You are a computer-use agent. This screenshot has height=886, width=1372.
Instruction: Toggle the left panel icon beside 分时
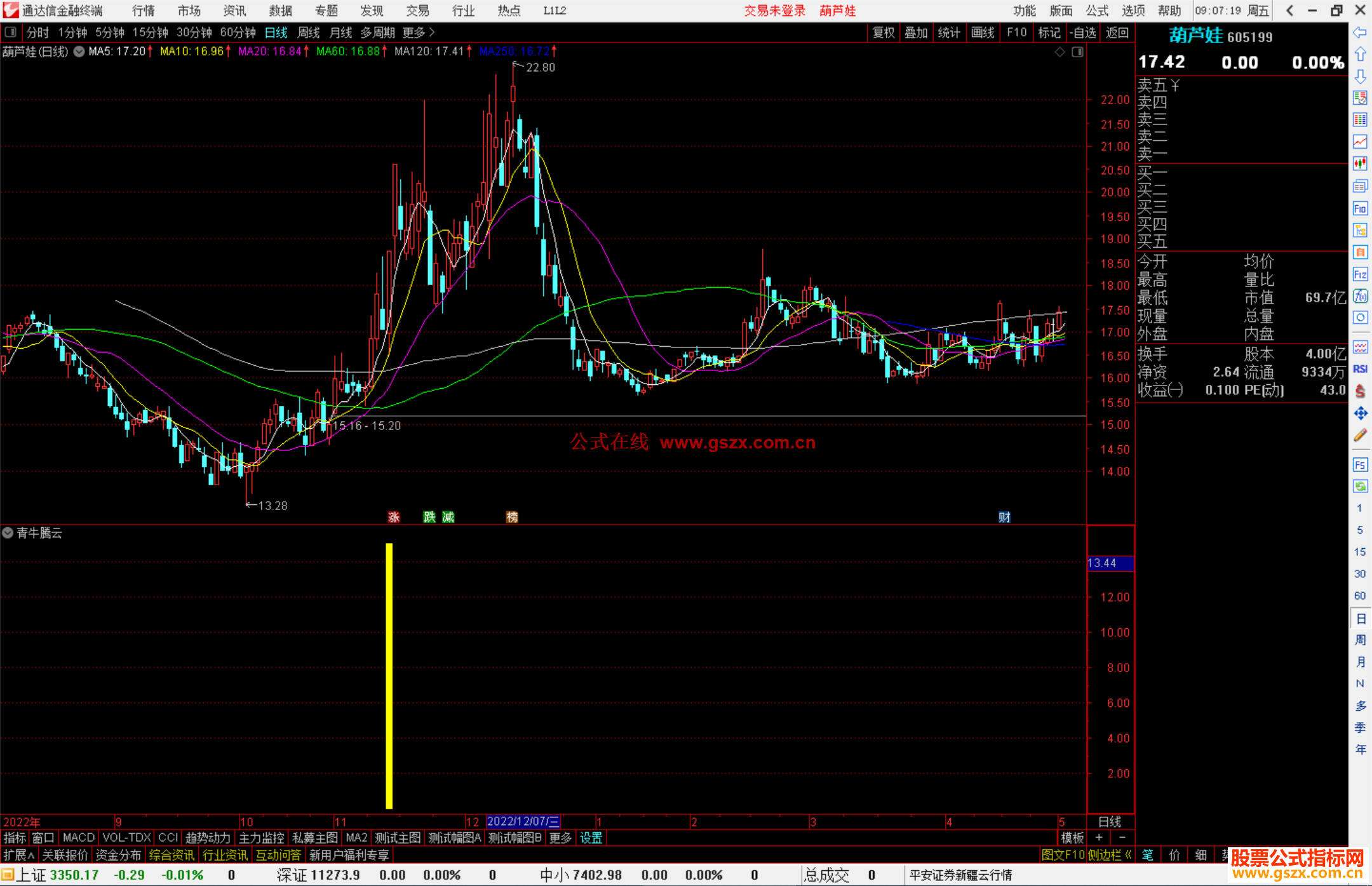(10, 32)
